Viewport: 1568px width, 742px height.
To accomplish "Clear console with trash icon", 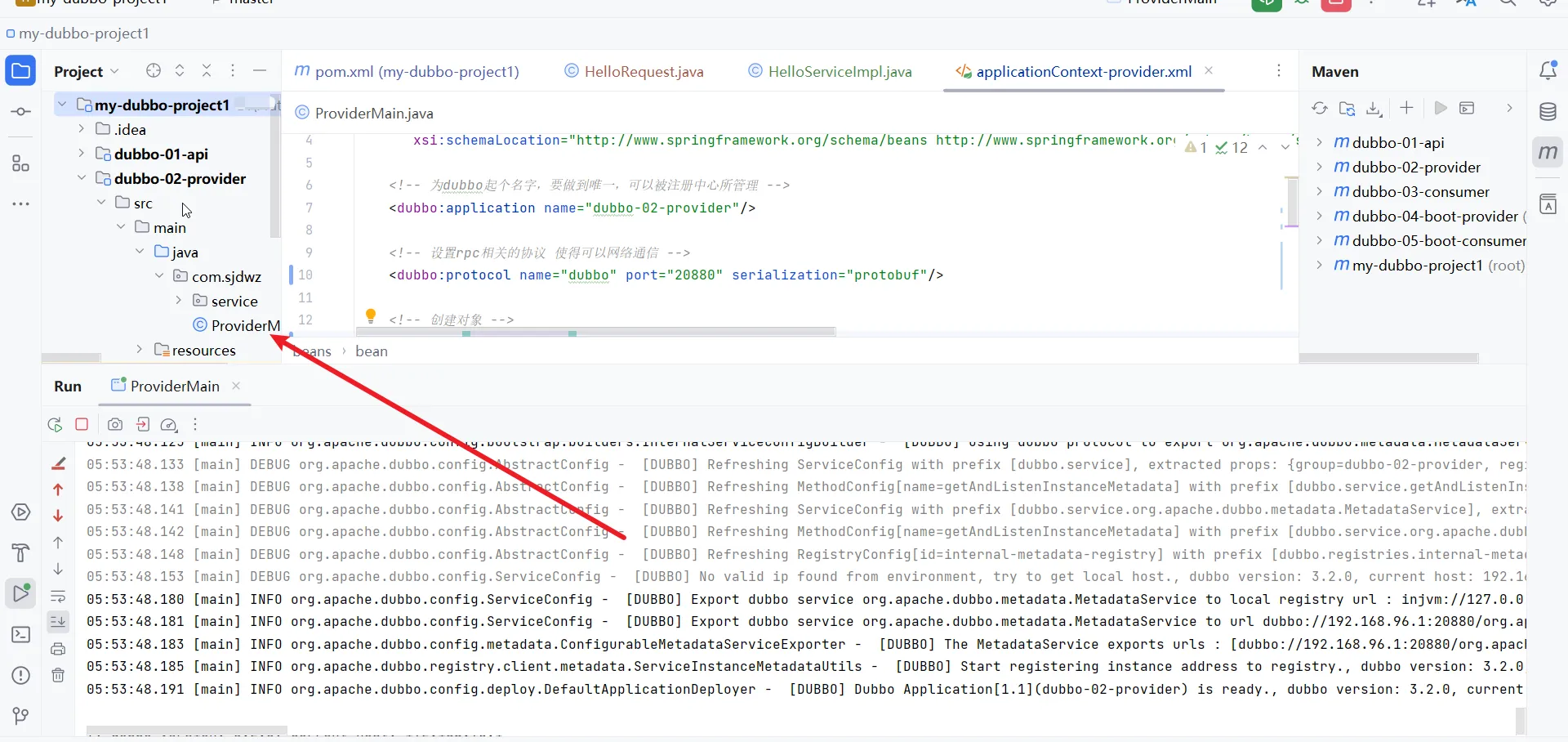I will coord(58,675).
